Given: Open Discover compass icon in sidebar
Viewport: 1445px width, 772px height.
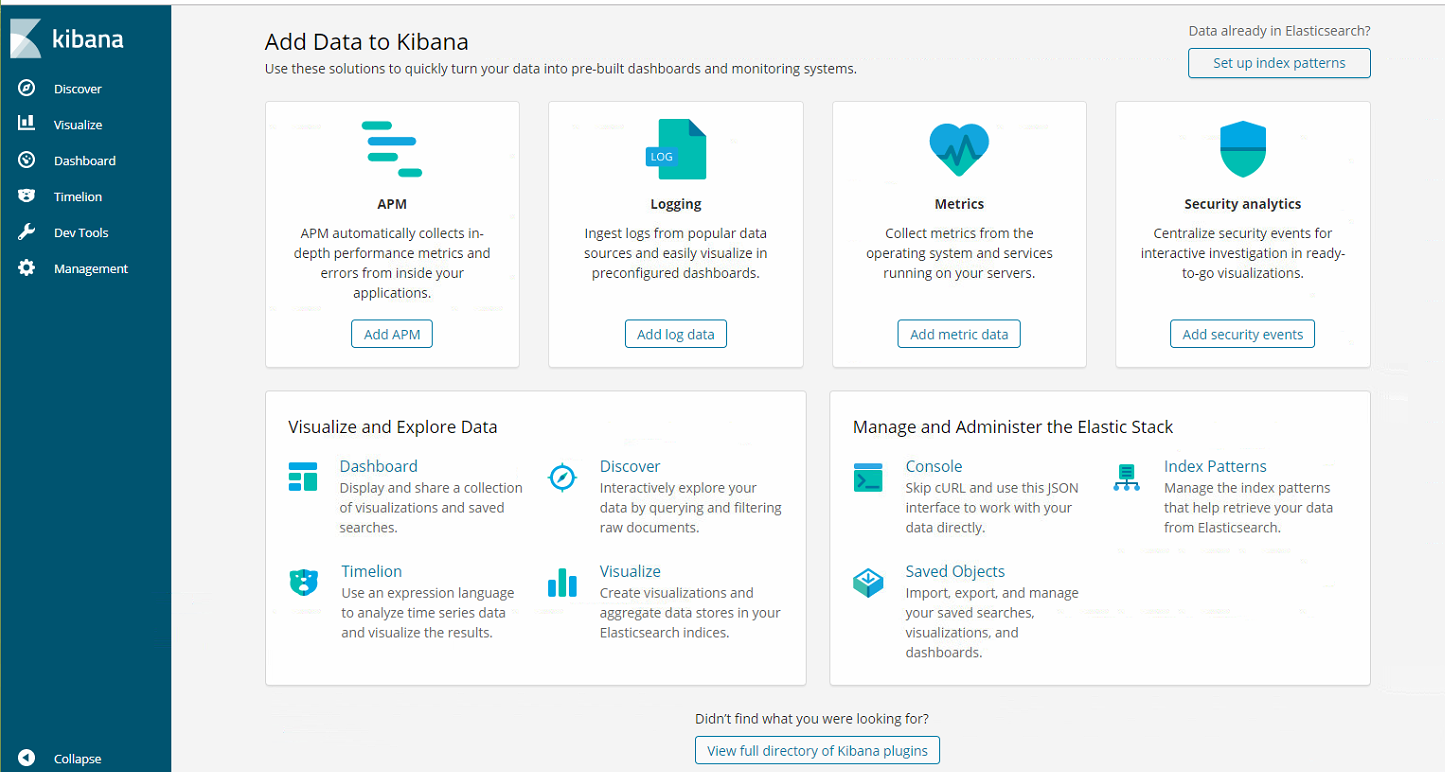Looking at the screenshot, I should pos(27,88).
